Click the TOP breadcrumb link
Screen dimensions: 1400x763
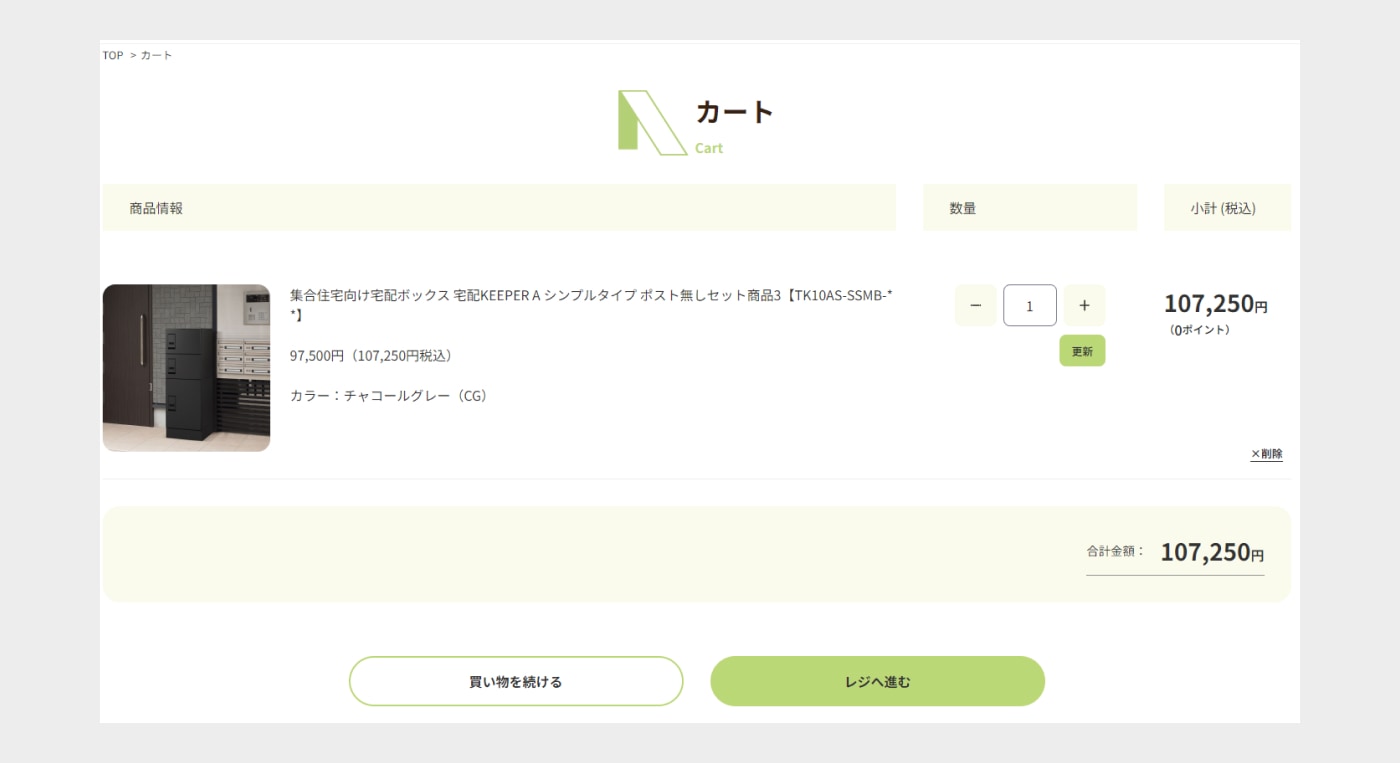(x=112, y=55)
